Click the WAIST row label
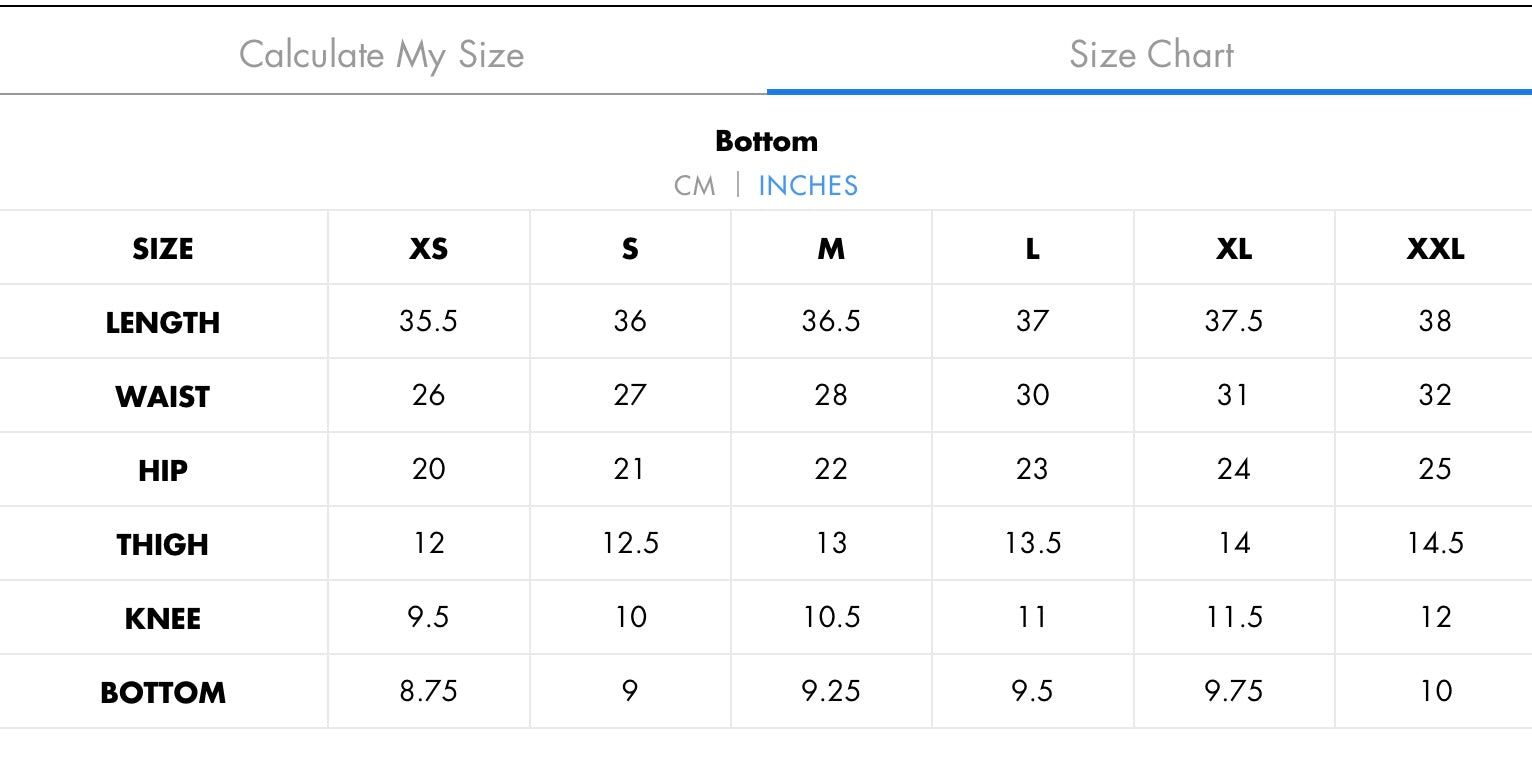The height and width of the screenshot is (774, 1532). (163, 397)
